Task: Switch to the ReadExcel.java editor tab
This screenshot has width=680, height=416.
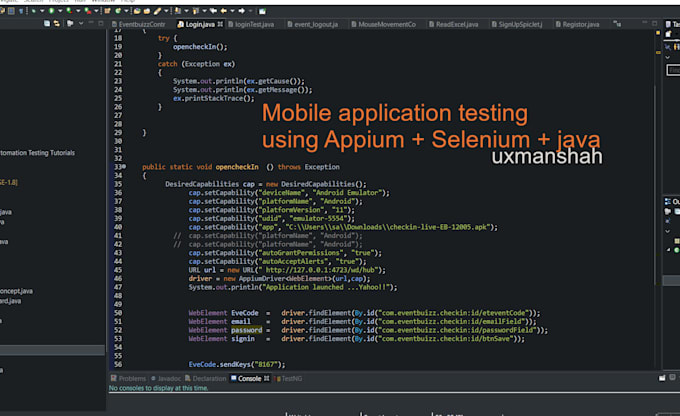Action: coord(454,24)
